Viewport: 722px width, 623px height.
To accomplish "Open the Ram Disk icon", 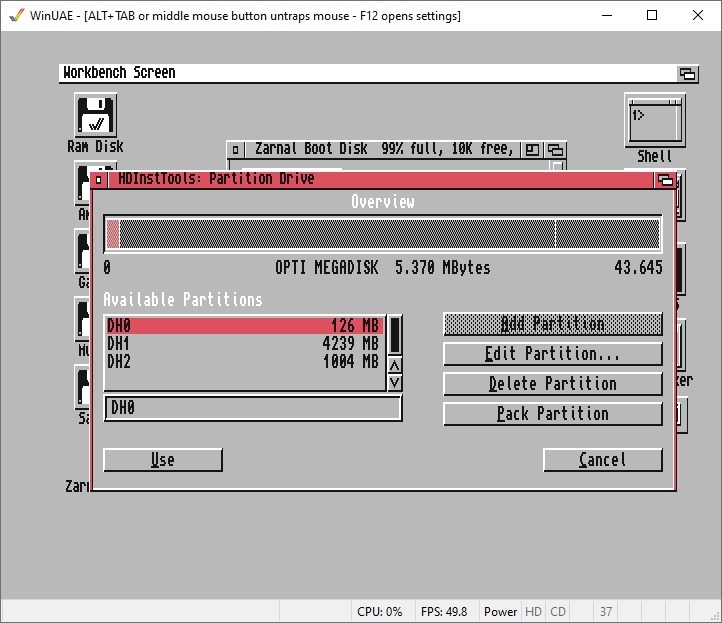I will pos(95,115).
